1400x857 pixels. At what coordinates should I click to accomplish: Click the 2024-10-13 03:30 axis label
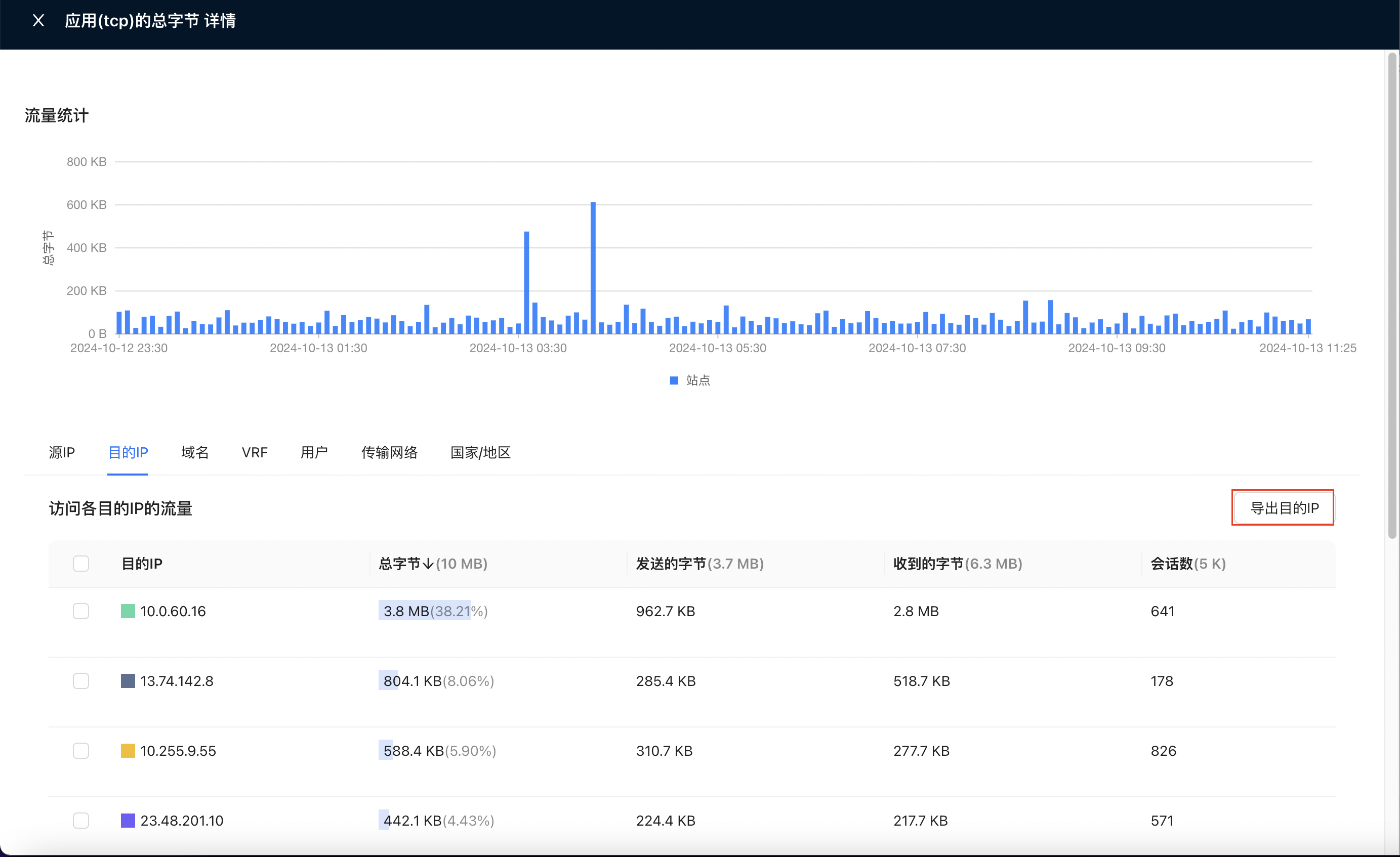(518, 348)
